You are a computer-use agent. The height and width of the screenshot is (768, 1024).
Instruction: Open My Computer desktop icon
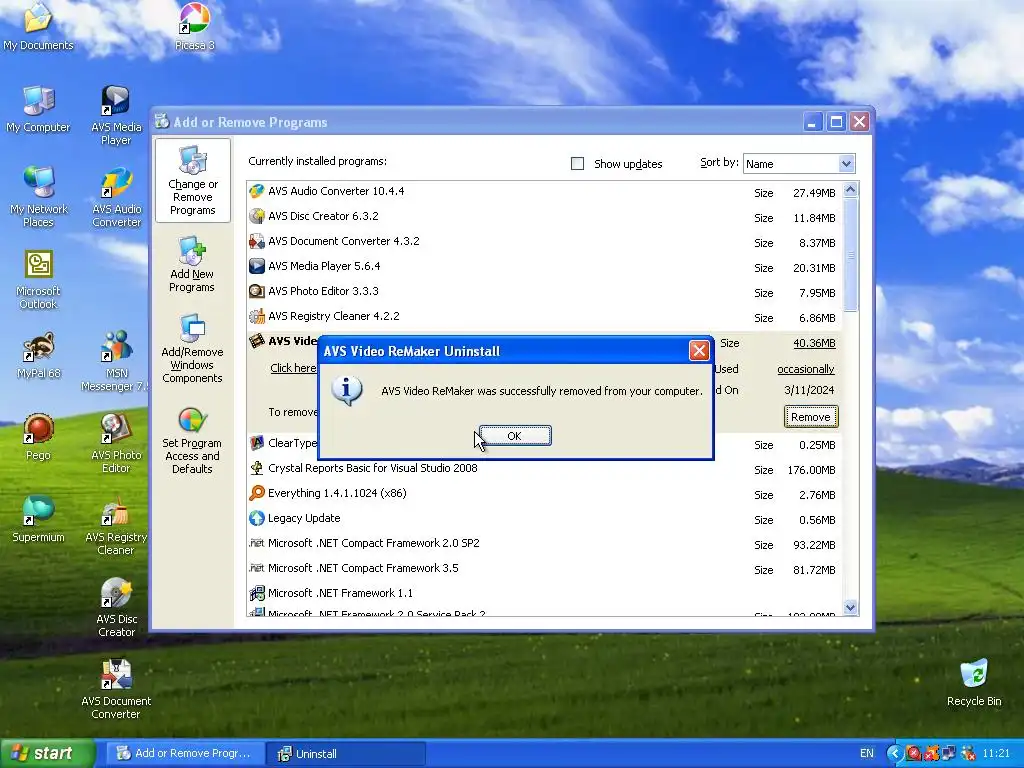(x=38, y=109)
